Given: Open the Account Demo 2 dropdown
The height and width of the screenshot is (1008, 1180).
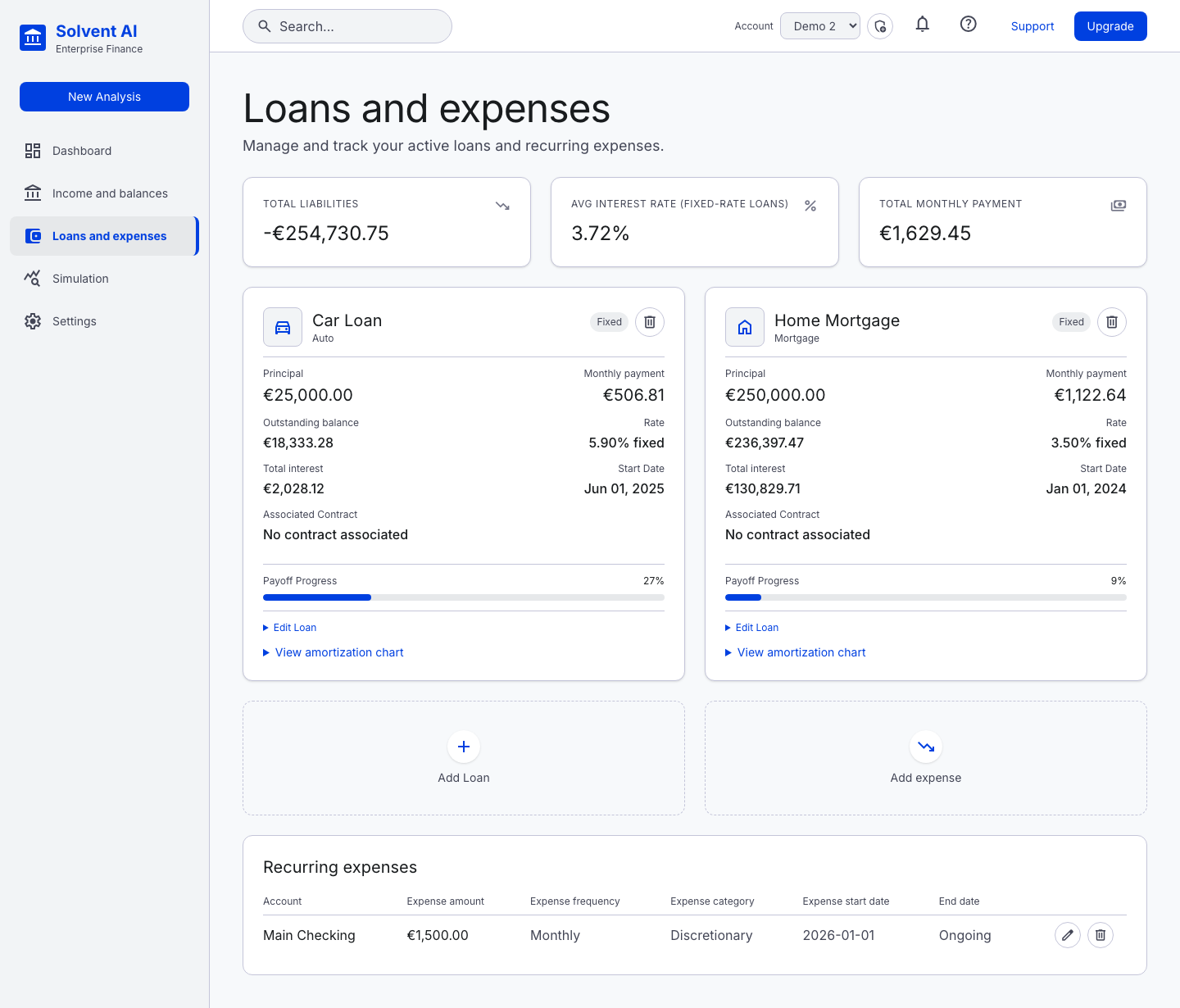Looking at the screenshot, I should point(820,26).
